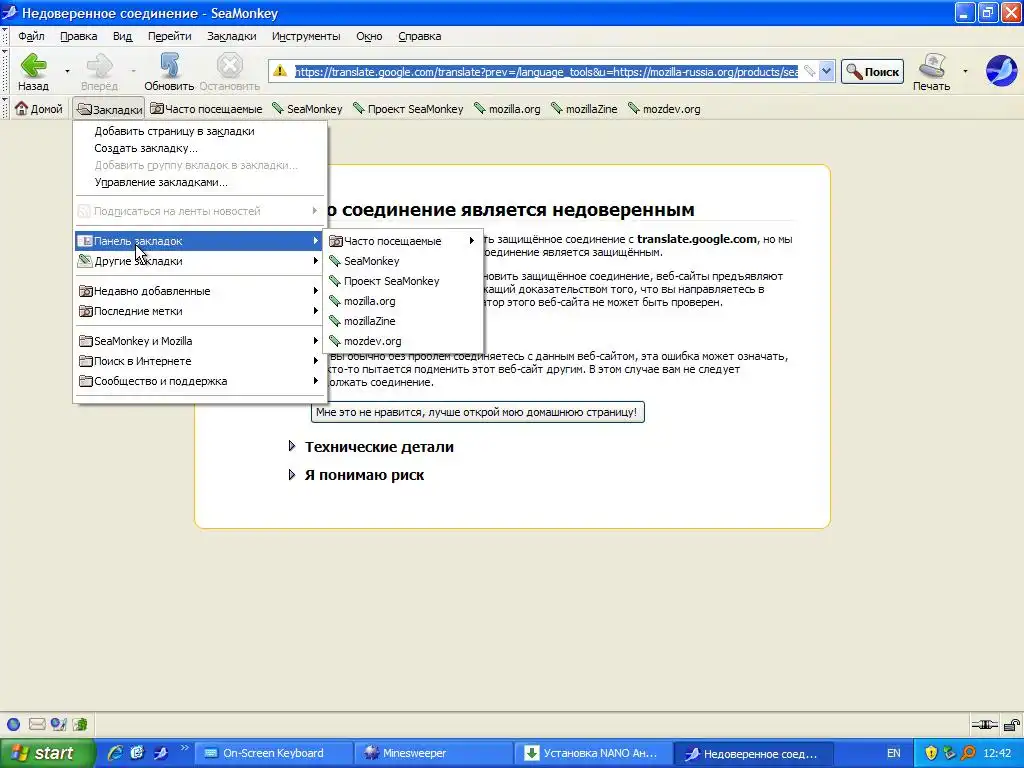Switch to On-Screen Keyboard taskbar button
Viewport: 1024px width, 768px height.
(273, 753)
